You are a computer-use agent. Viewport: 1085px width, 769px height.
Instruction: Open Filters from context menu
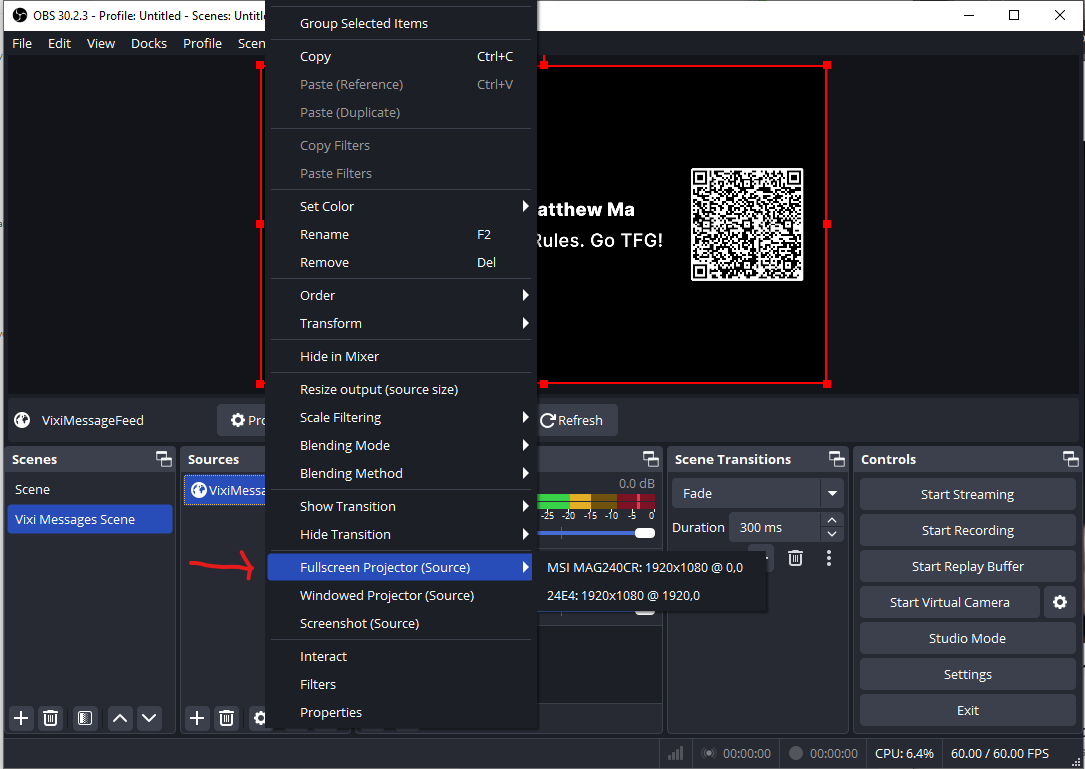401,684
